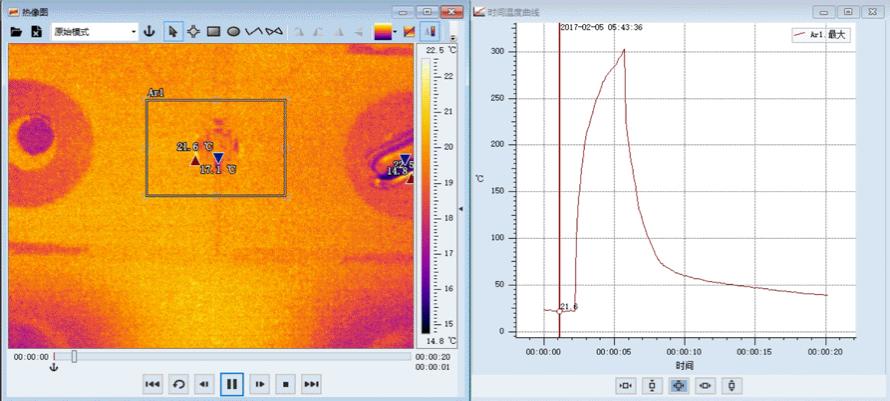Stop the thermal video playback
890x401 pixels.
coord(286,385)
